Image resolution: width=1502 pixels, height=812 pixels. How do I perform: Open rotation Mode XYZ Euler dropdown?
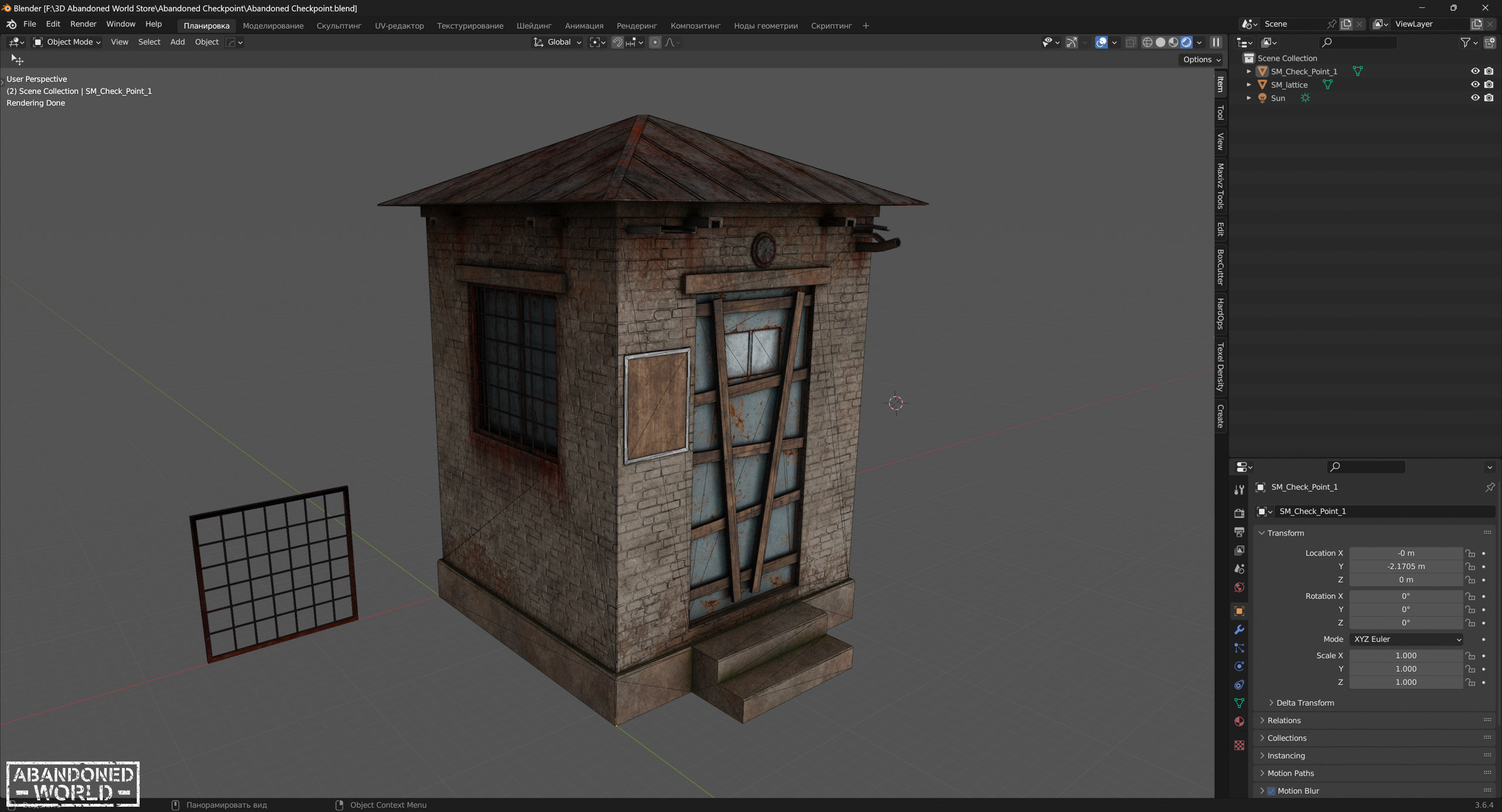(x=1406, y=639)
